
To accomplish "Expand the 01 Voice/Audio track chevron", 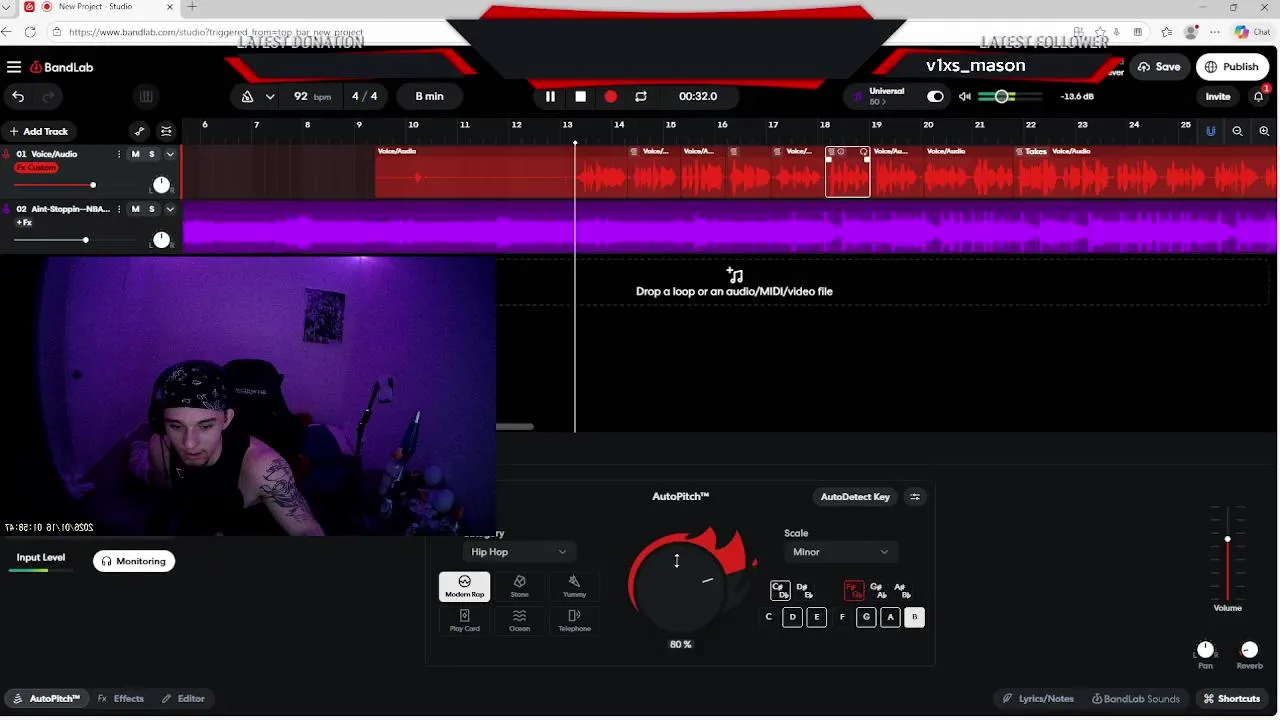I will coord(170,154).
